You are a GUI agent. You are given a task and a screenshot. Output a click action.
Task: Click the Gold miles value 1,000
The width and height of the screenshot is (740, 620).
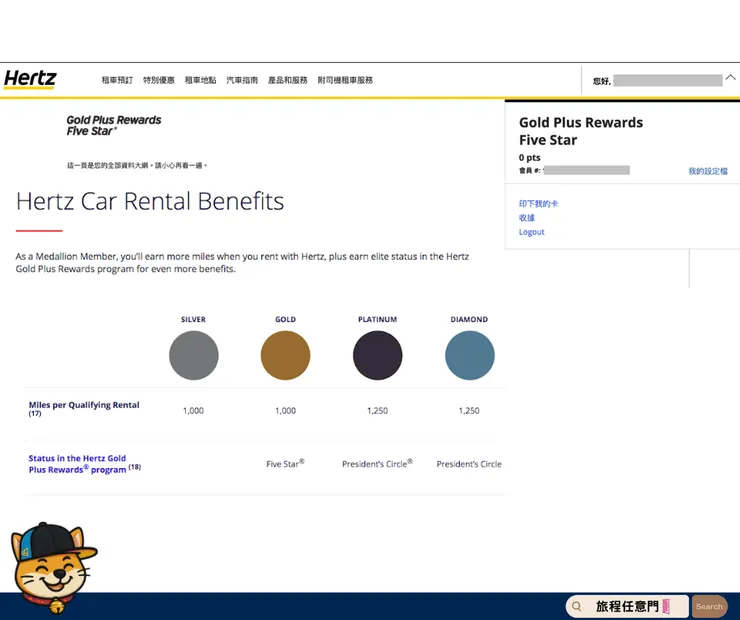286,411
